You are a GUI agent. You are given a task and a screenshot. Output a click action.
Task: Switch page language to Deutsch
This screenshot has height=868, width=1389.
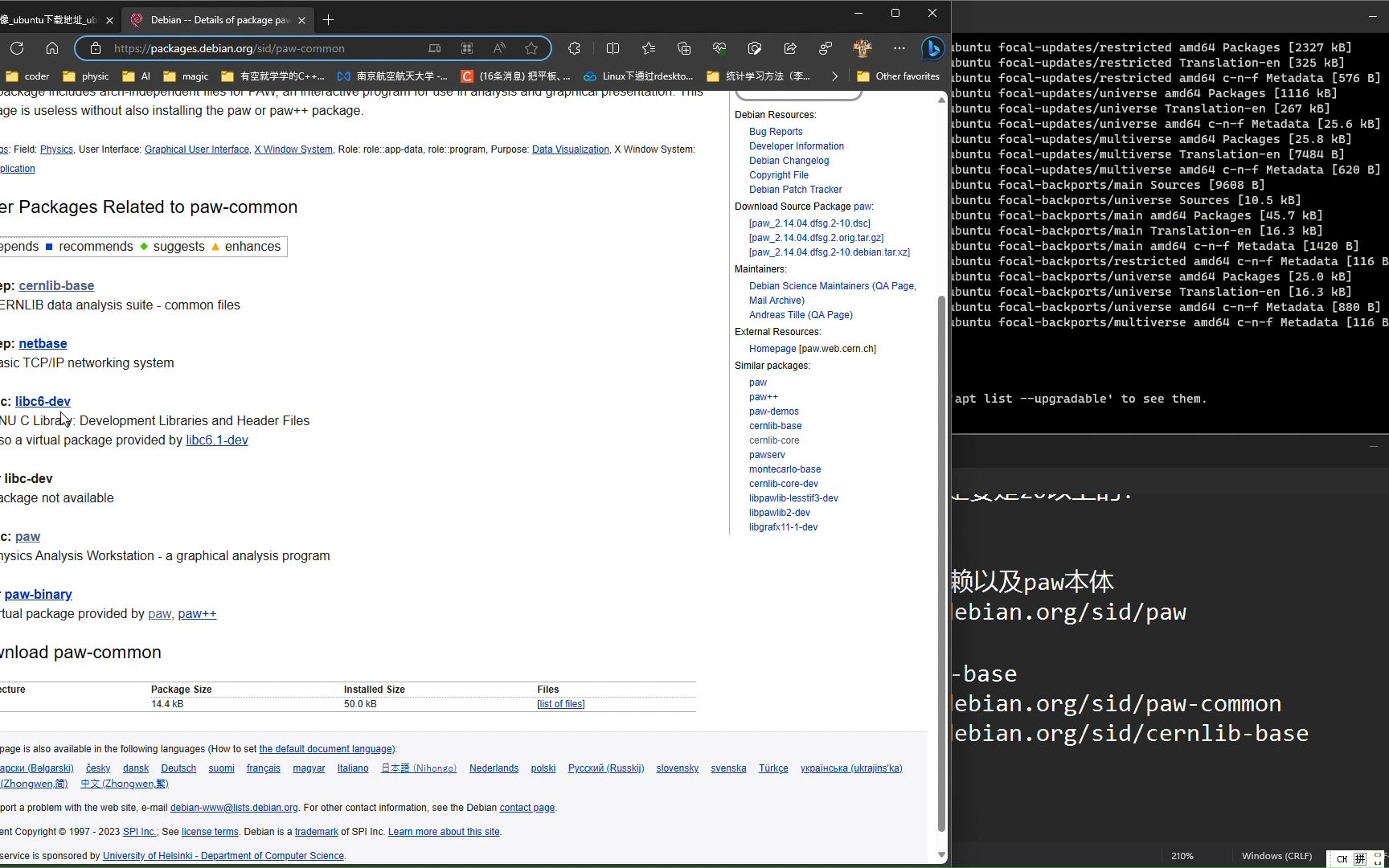coord(178,768)
